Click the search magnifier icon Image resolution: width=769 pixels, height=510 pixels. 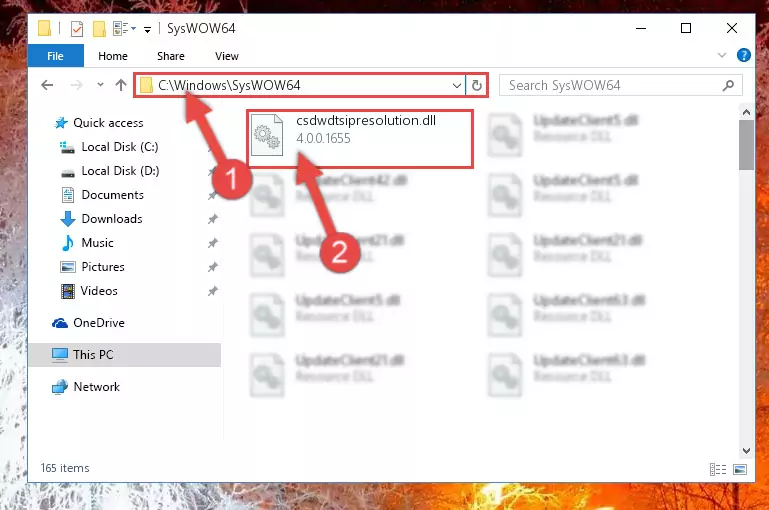(x=728, y=85)
